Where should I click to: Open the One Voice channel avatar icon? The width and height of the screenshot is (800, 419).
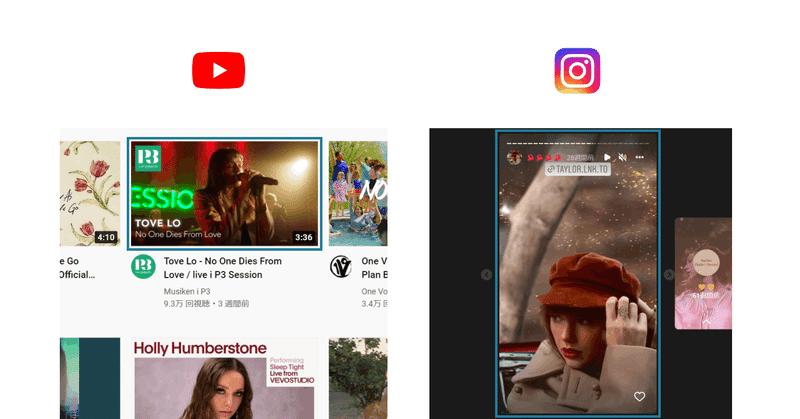(341, 266)
